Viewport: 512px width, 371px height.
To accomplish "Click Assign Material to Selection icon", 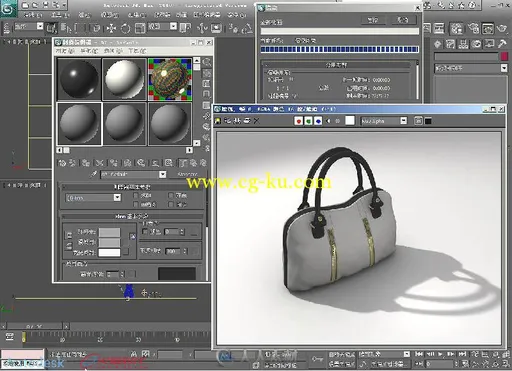I will [86, 163].
